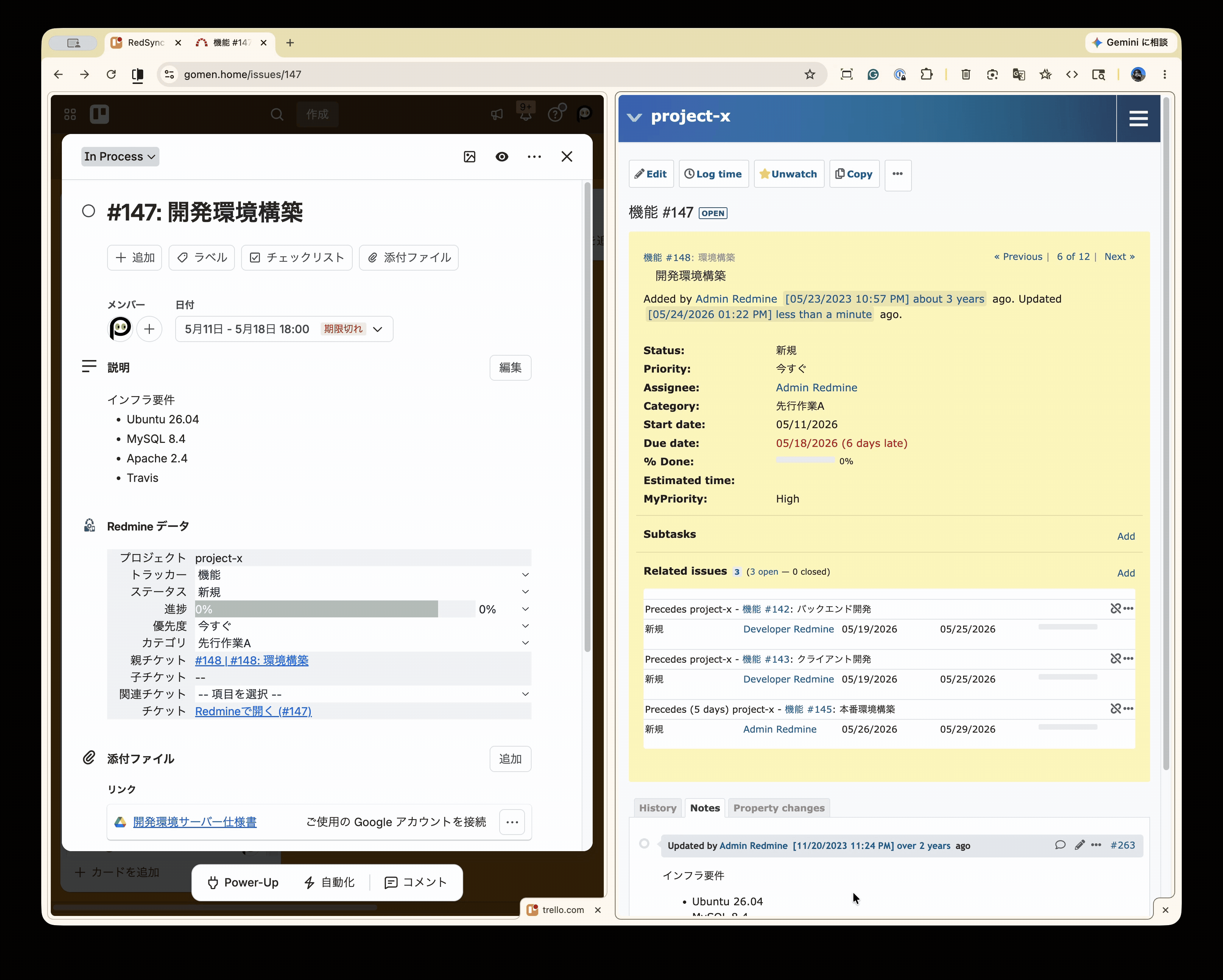Viewport: 1223px width, 980px height.
Task: Switch to Property changes tab
Action: coord(778,808)
